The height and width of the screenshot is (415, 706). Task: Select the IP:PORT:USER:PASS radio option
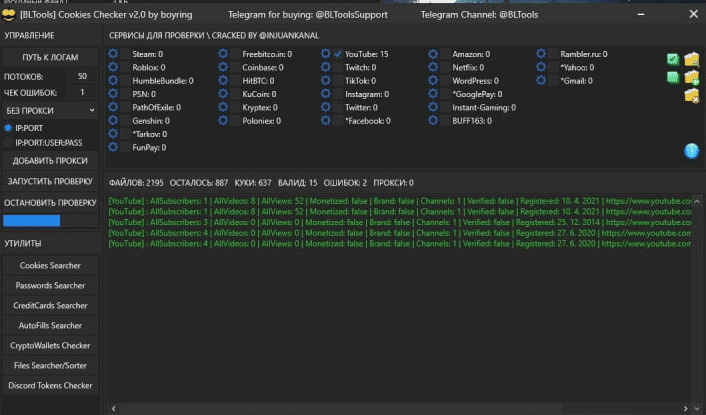[9, 143]
